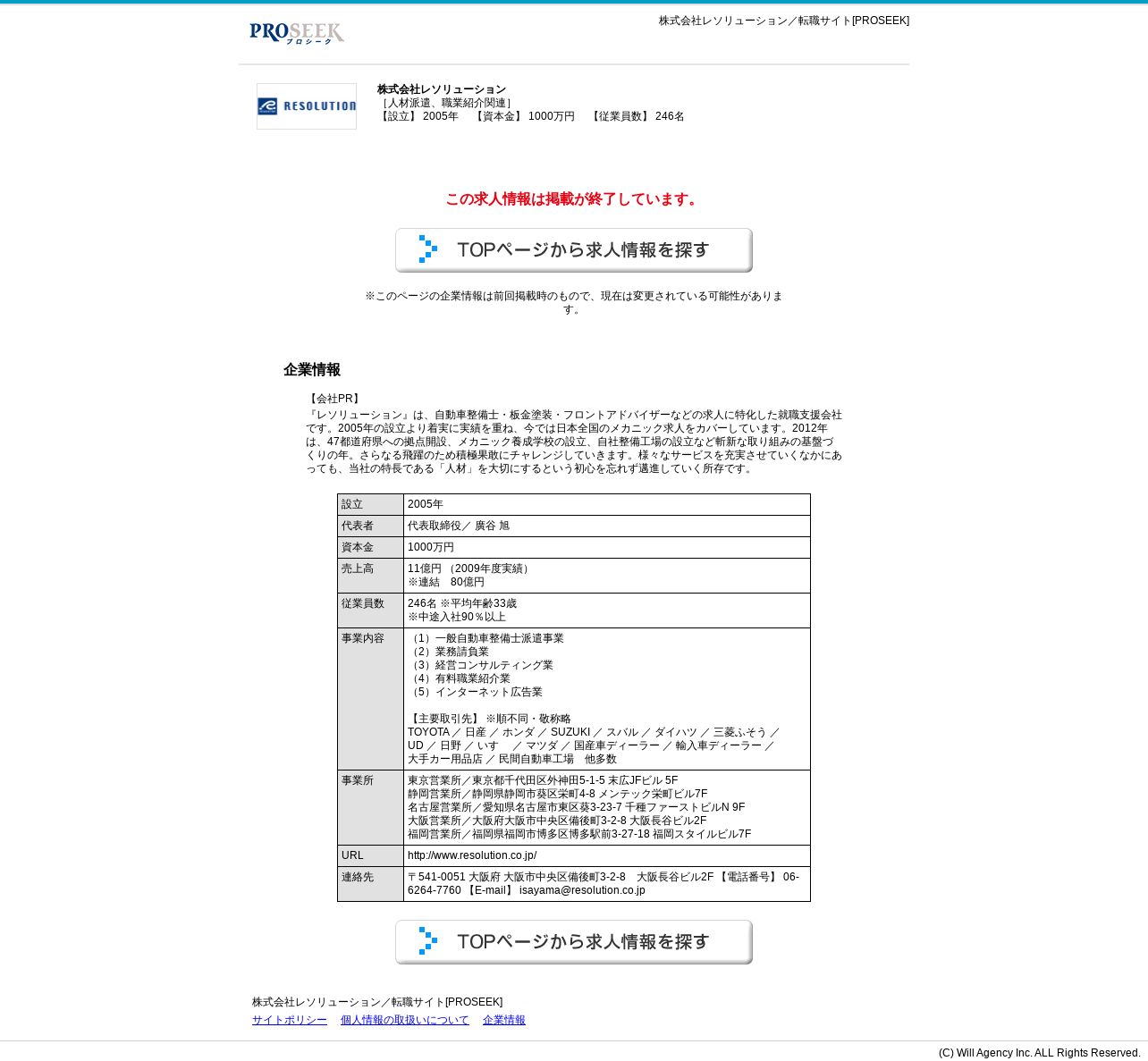
Task: Click the 【主要取引先】 line
Action: click(489, 719)
